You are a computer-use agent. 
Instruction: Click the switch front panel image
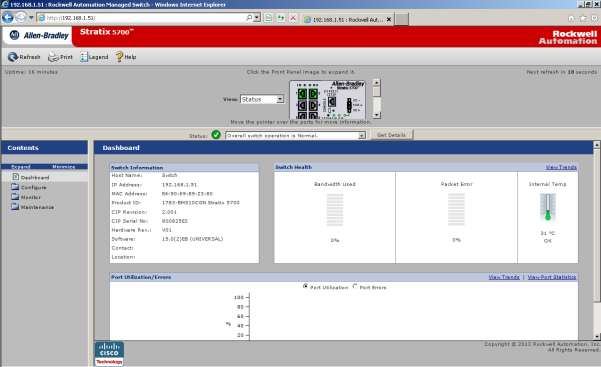coord(328,100)
